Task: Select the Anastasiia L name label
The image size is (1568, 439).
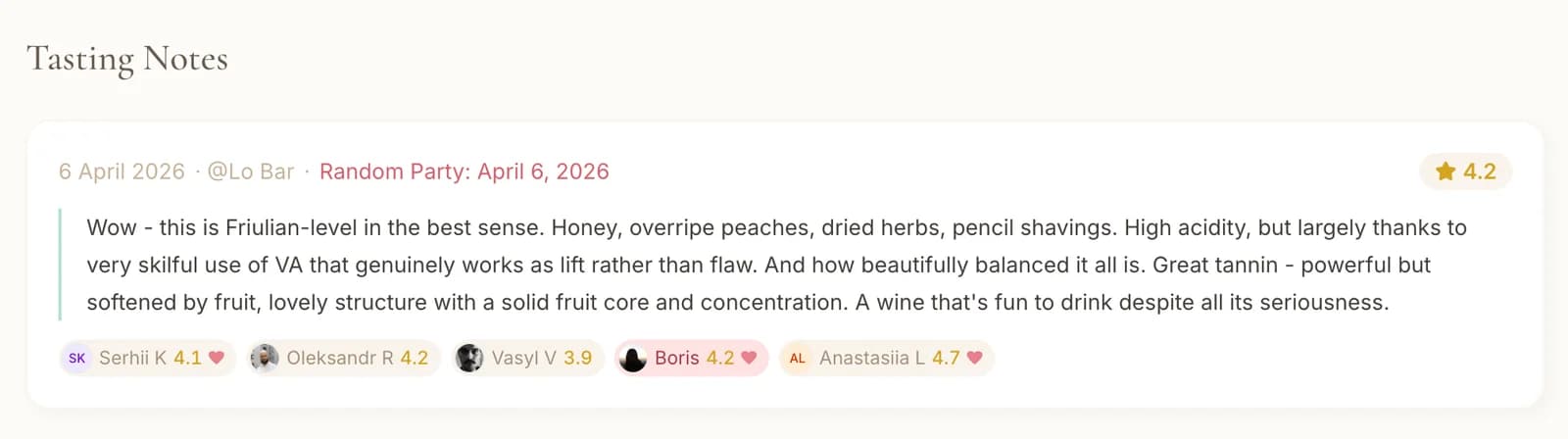Action: click(x=871, y=359)
